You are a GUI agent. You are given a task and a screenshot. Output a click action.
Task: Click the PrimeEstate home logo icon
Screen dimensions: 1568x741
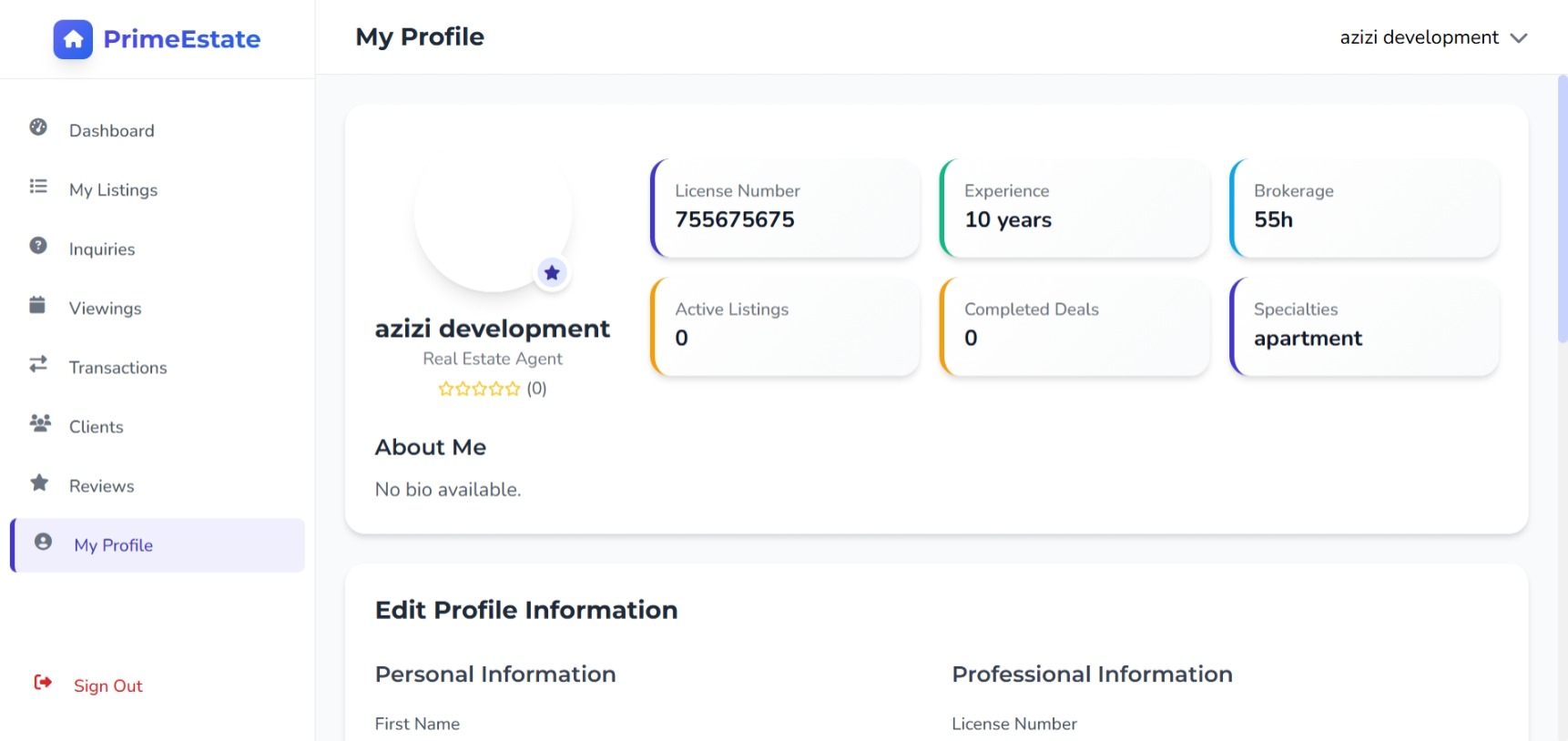[73, 39]
